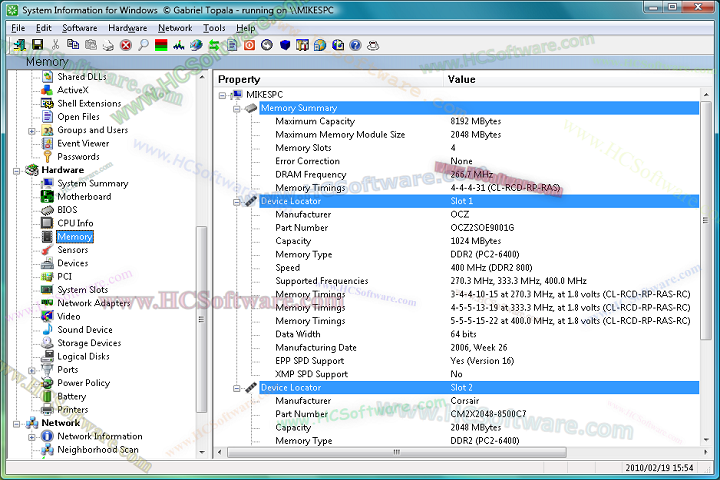The image size is (720, 480).
Task: Select CPU Info tree item
Action: click(x=75, y=223)
